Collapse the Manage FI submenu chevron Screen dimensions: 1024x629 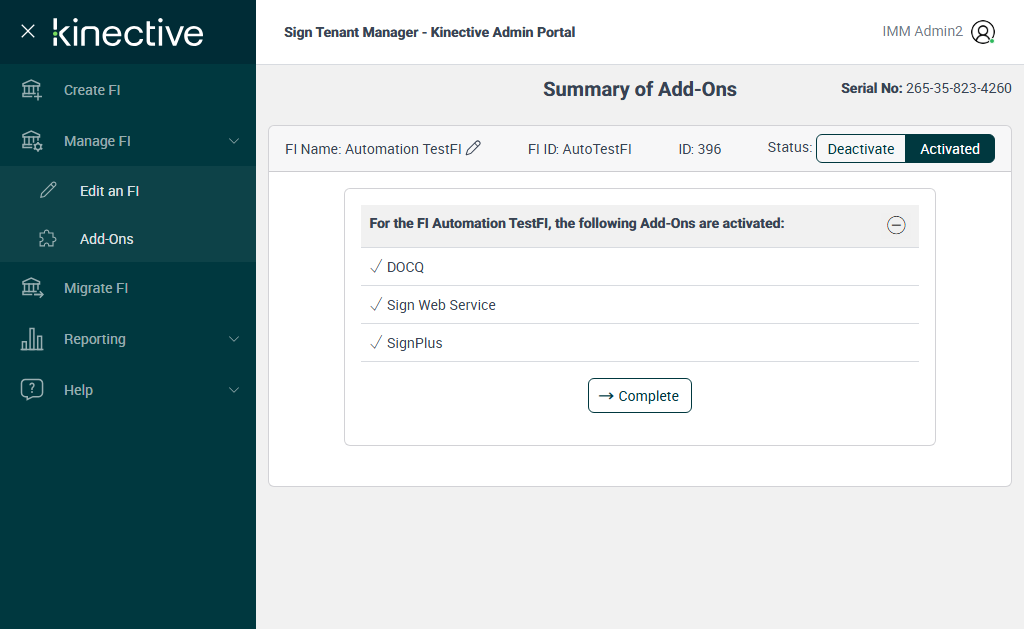[x=234, y=141]
